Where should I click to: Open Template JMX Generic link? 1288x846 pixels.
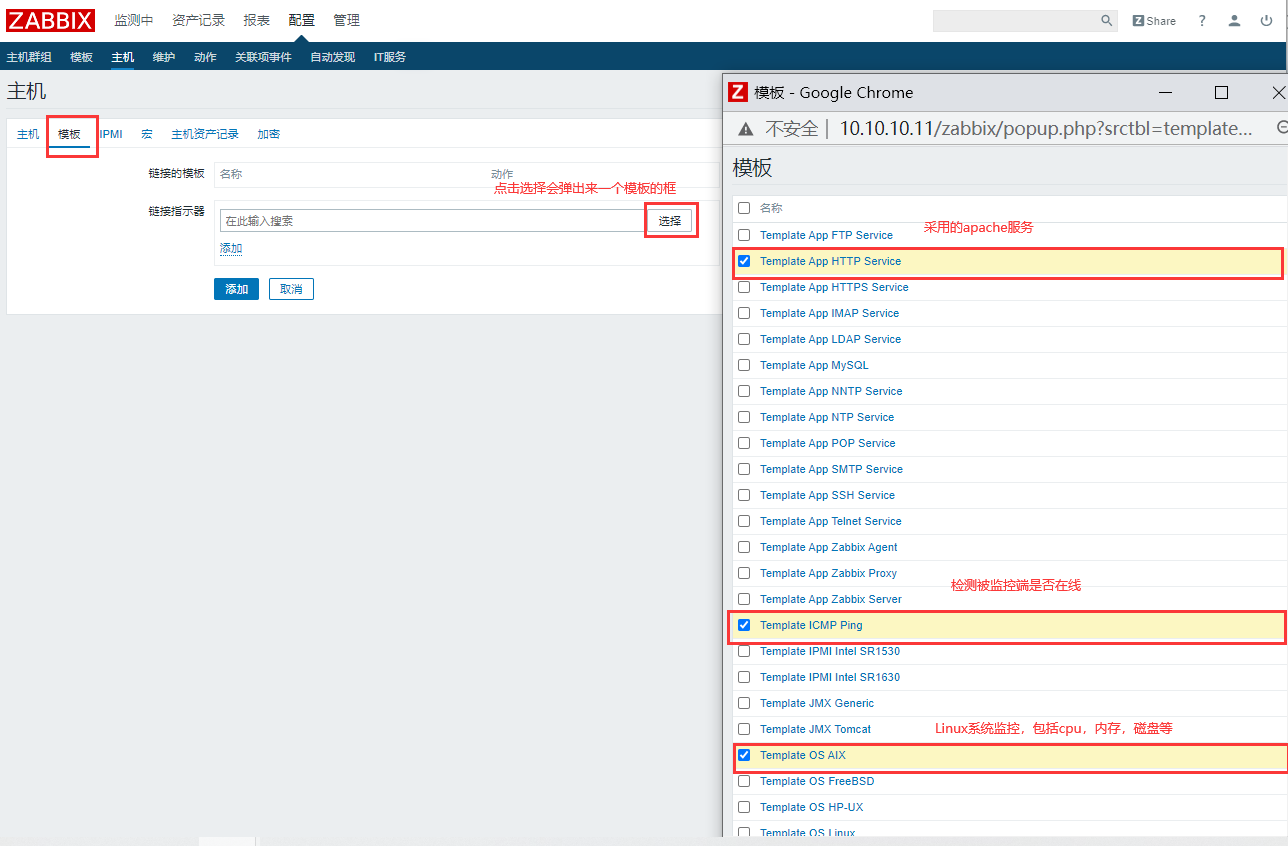[817, 703]
